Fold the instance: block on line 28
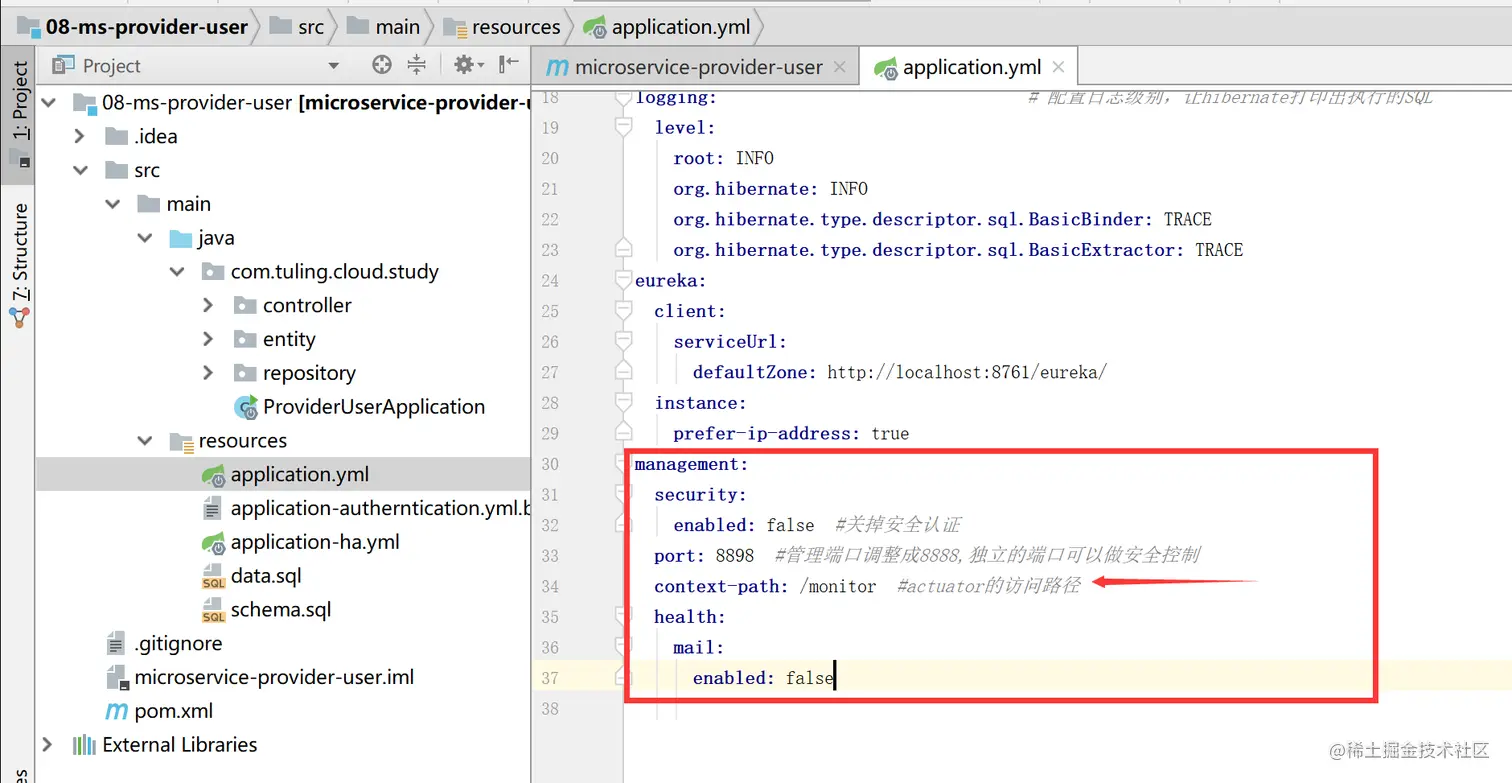 624,403
